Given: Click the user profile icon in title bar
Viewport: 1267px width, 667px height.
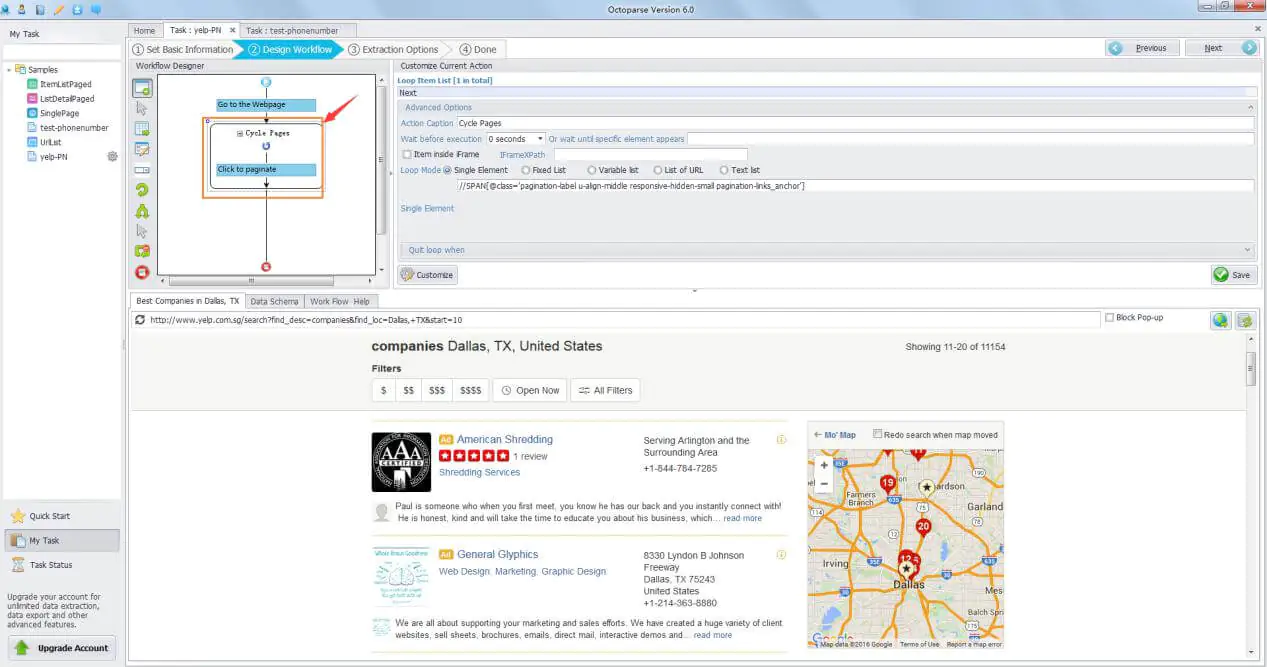Looking at the screenshot, I should (21, 9).
